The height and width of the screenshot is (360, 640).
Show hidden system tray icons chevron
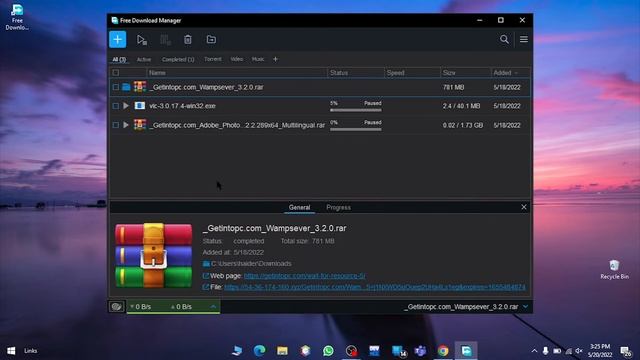click(534, 351)
